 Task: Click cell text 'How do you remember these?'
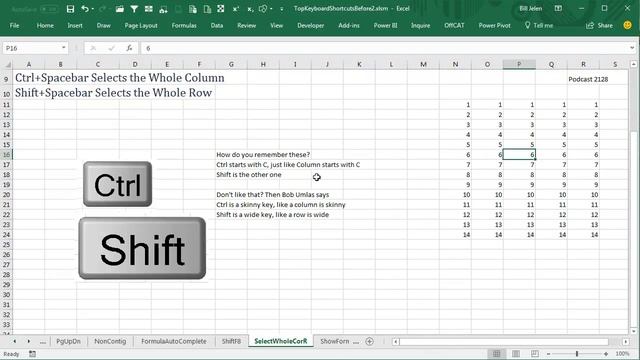tap(263, 155)
